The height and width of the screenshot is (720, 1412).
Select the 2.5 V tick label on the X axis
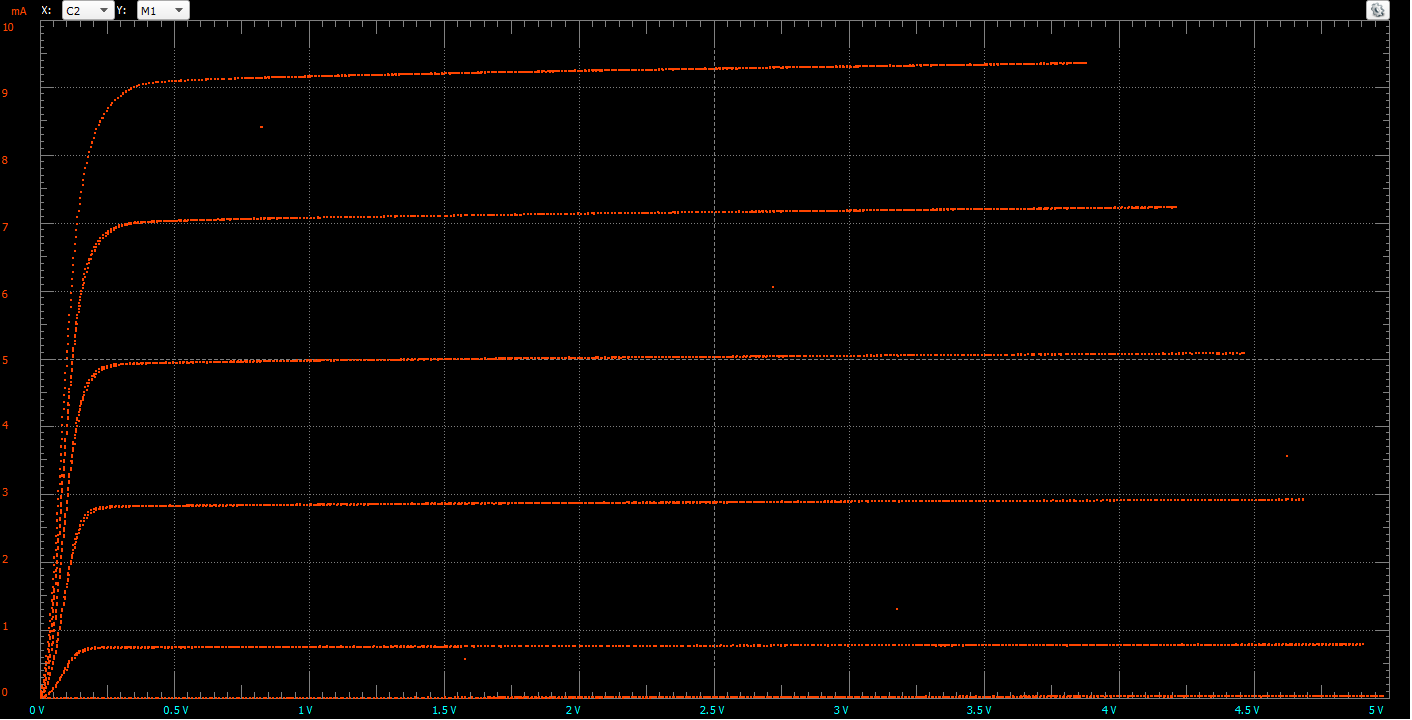(x=710, y=710)
